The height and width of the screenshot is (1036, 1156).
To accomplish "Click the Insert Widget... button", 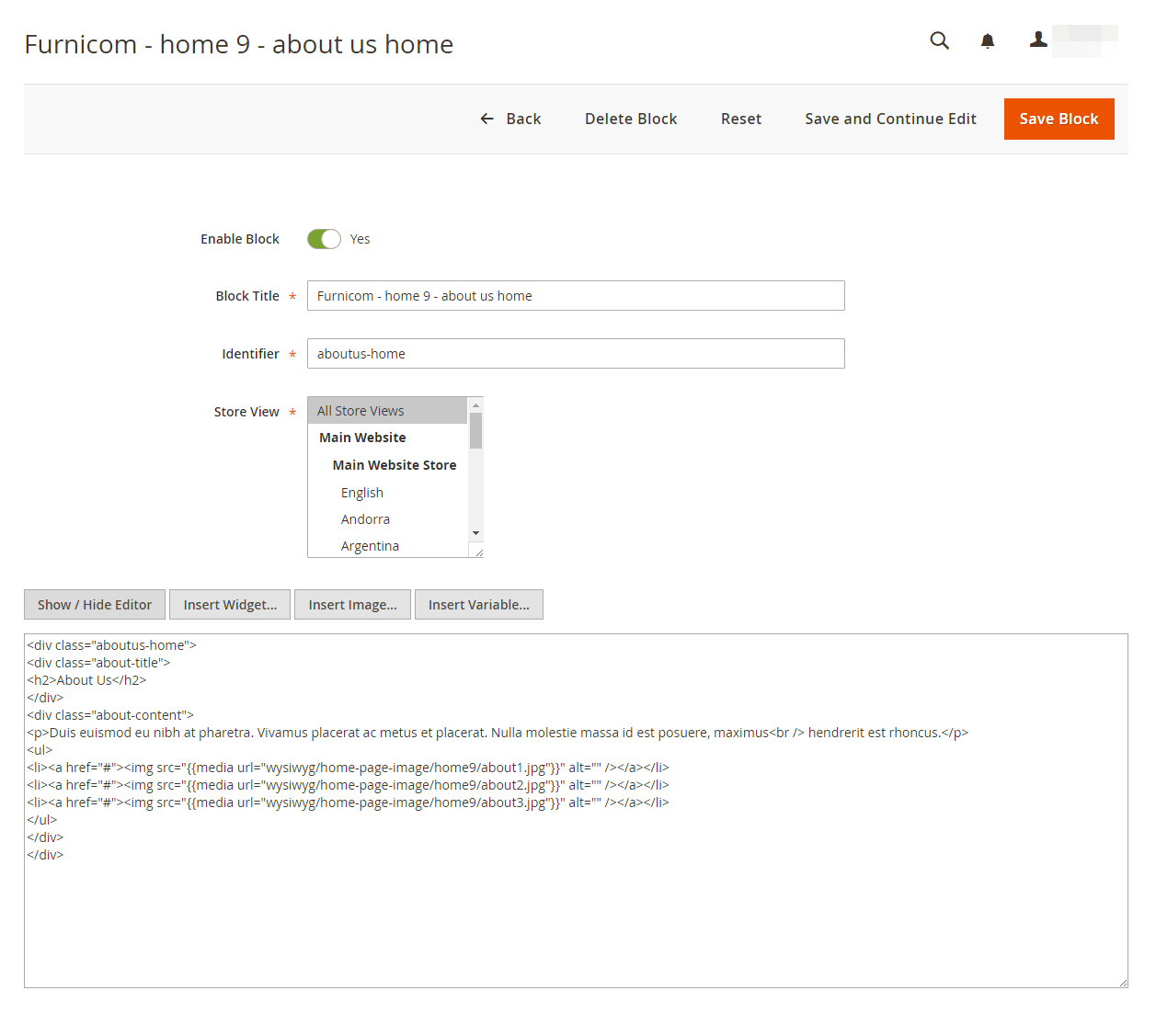I will coord(230,605).
